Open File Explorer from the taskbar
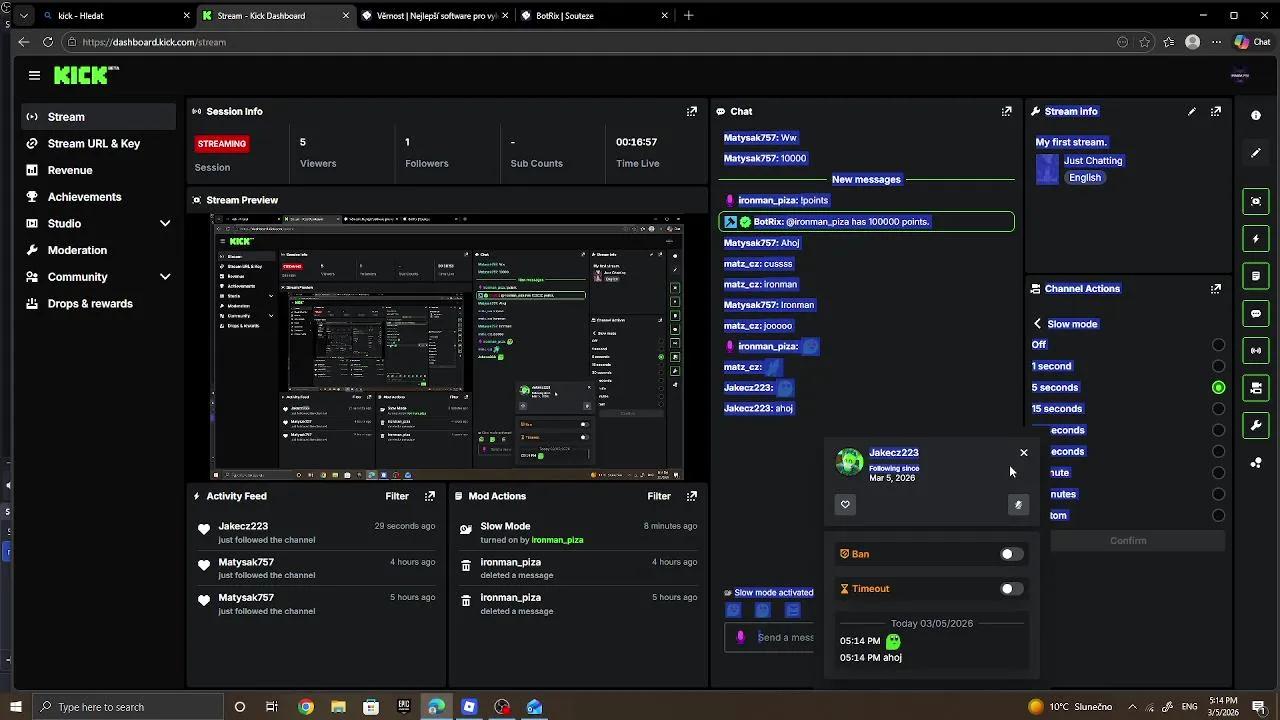This screenshot has height=720, width=1280. [338, 707]
